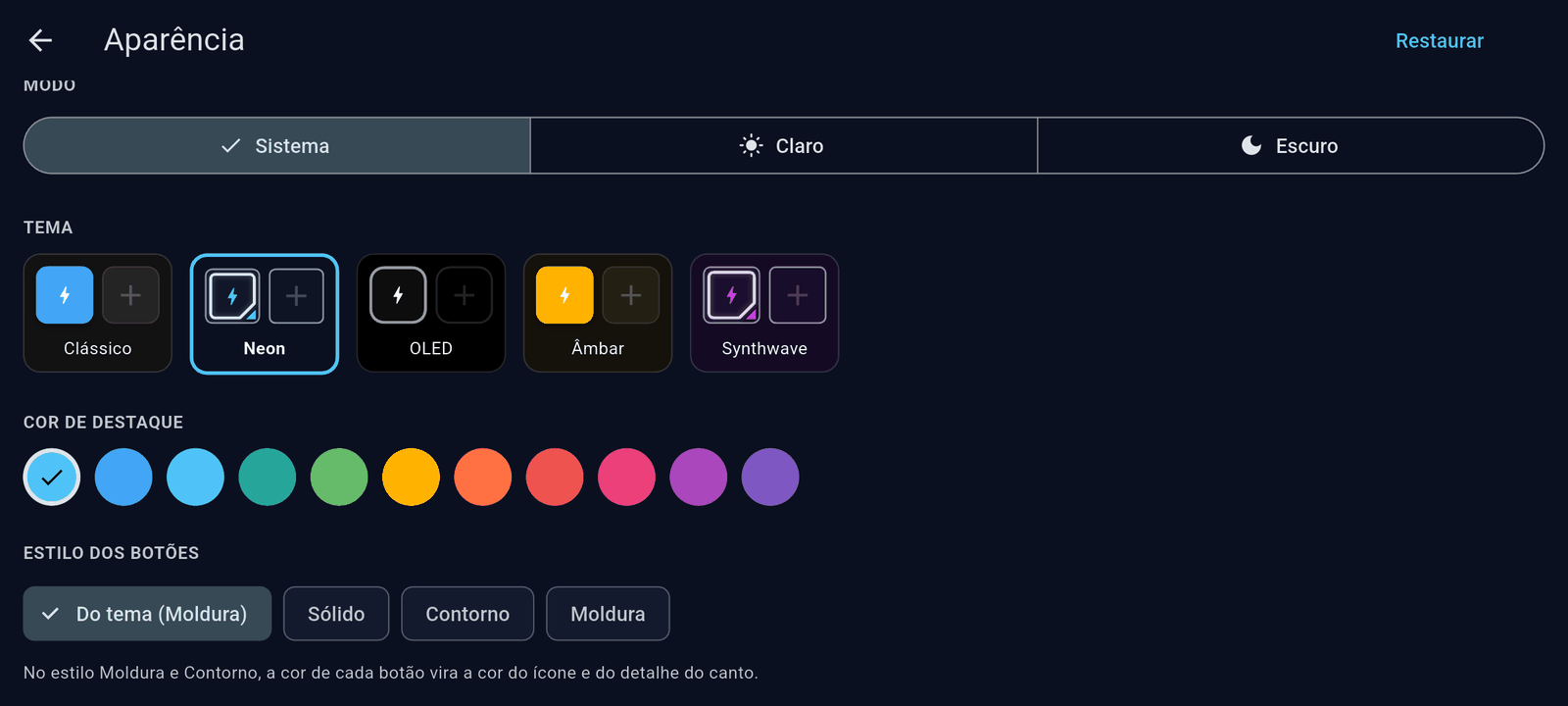The height and width of the screenshot is (706, 1568).
Task: Choose the Clássico theme card
Action: 98,314
